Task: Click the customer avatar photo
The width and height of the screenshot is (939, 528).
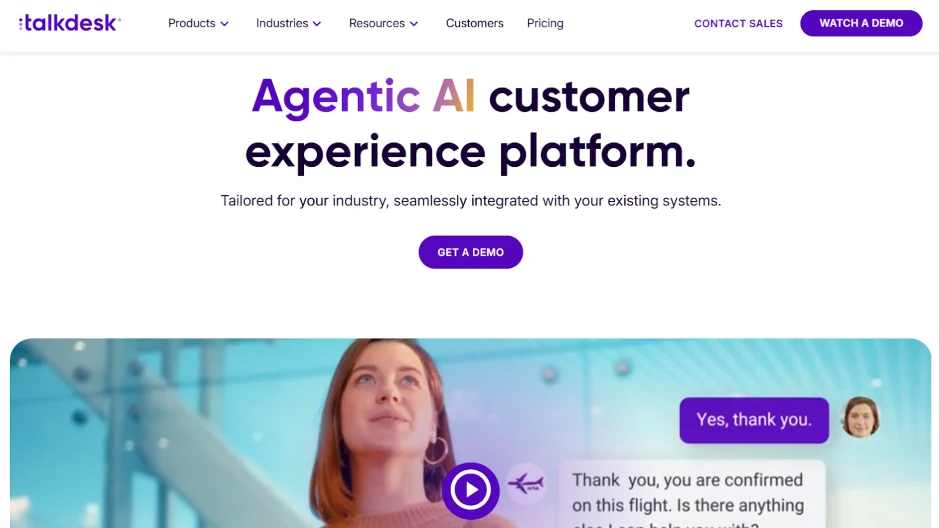Action: 861,417
